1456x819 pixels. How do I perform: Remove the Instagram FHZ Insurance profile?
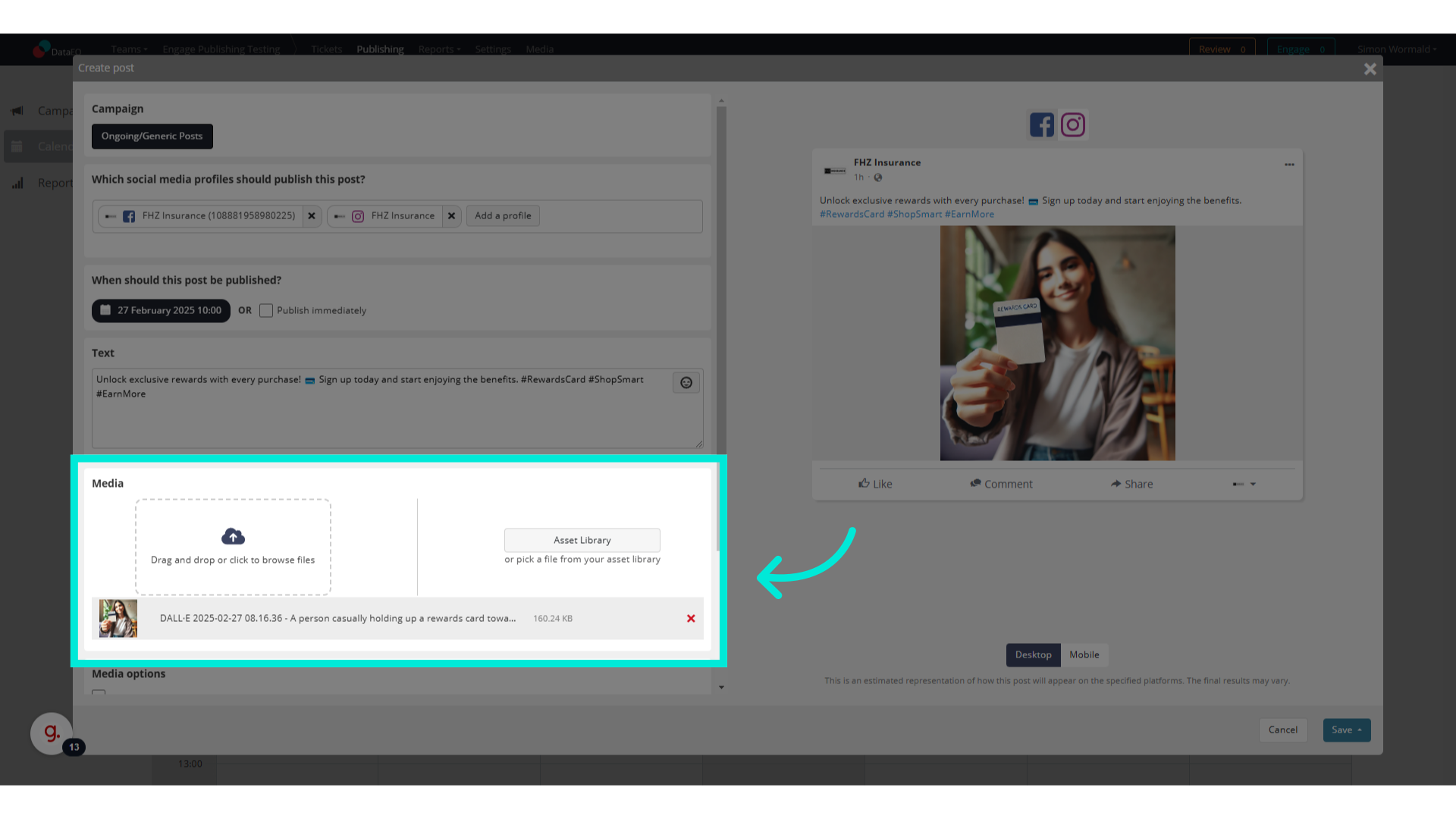tap(452, 216)
